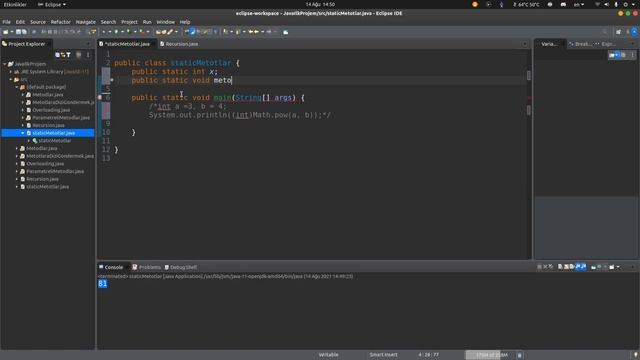Click the Run Garbage Collector trash icon
The width and height of the screenshot is (640, 360).
click(520, 355)
